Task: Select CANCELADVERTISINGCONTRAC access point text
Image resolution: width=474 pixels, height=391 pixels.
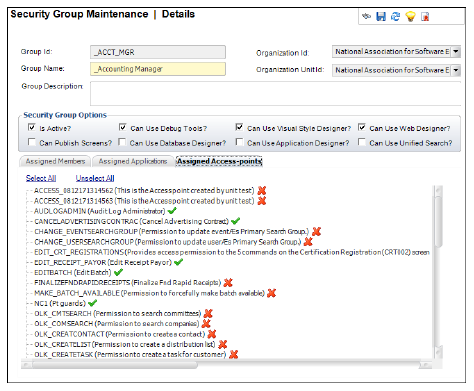Action: point(131,221)
